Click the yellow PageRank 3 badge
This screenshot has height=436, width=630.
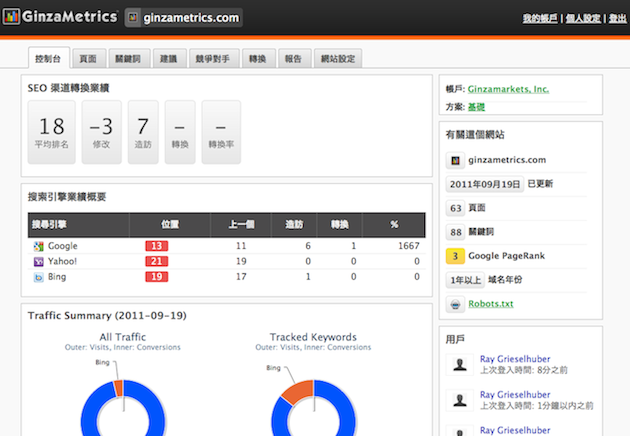click(x=455, y=256)
